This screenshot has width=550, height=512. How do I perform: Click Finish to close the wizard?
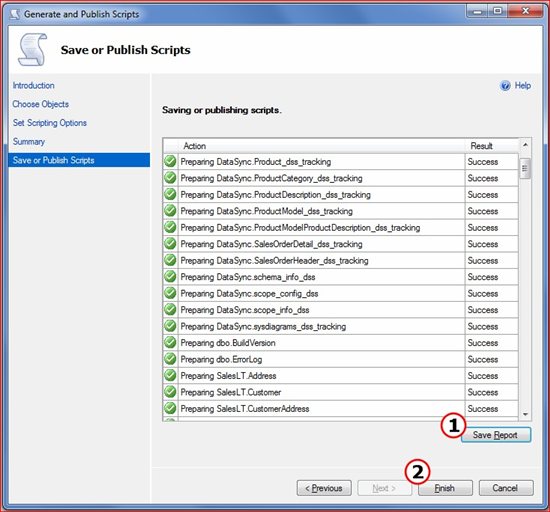(445, 488)
